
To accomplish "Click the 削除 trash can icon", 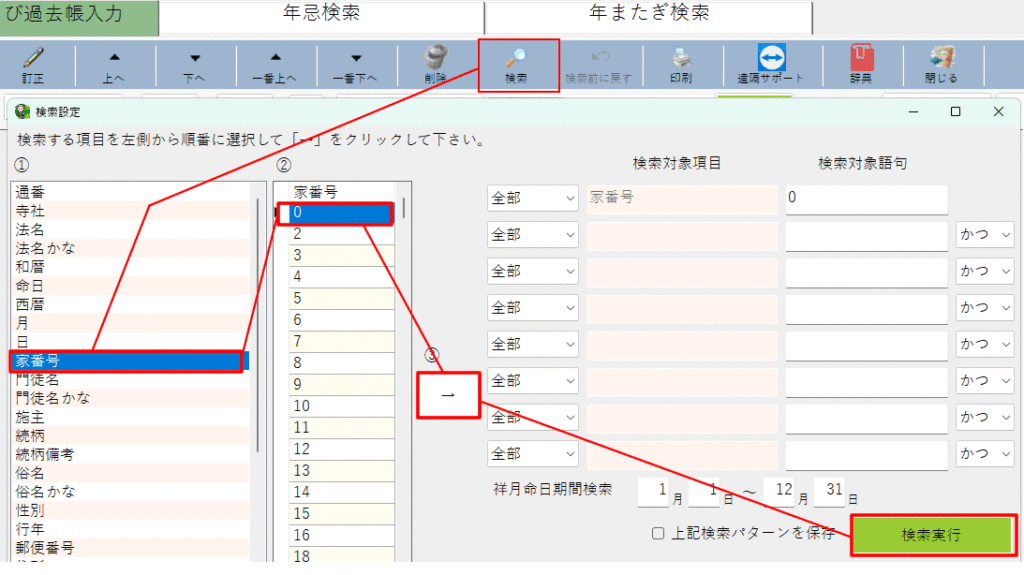I will (x=436, y=60).
